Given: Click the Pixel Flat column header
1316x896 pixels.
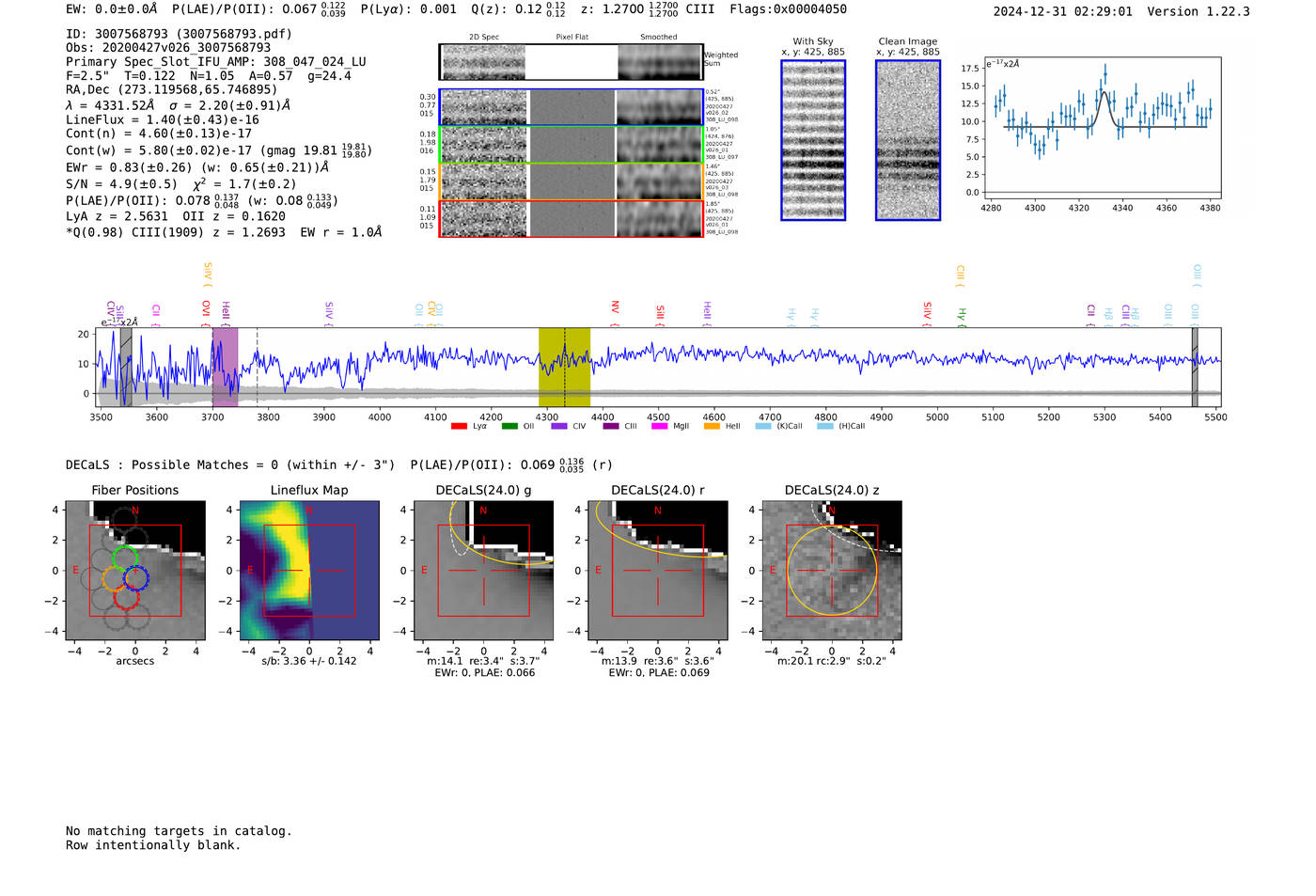Looking at the screenshot, I should [x=572, y=38].
